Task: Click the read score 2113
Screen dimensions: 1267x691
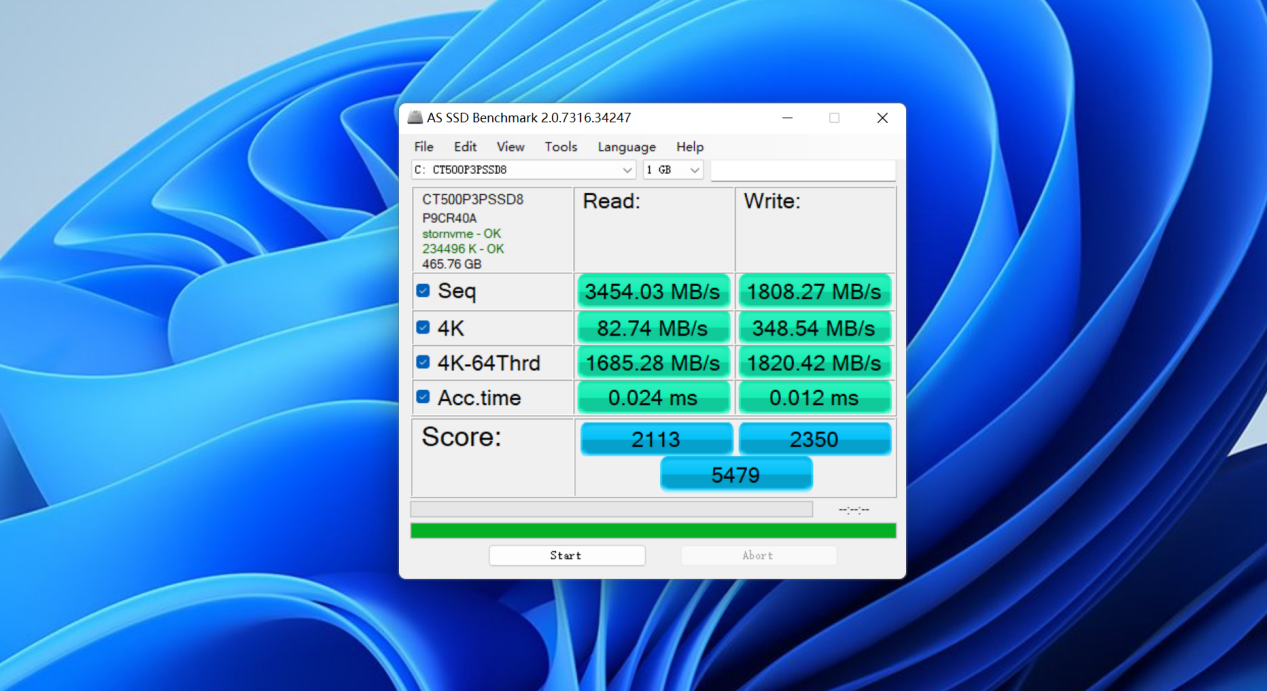Action: pyautogui.click(x=656, y=439)
